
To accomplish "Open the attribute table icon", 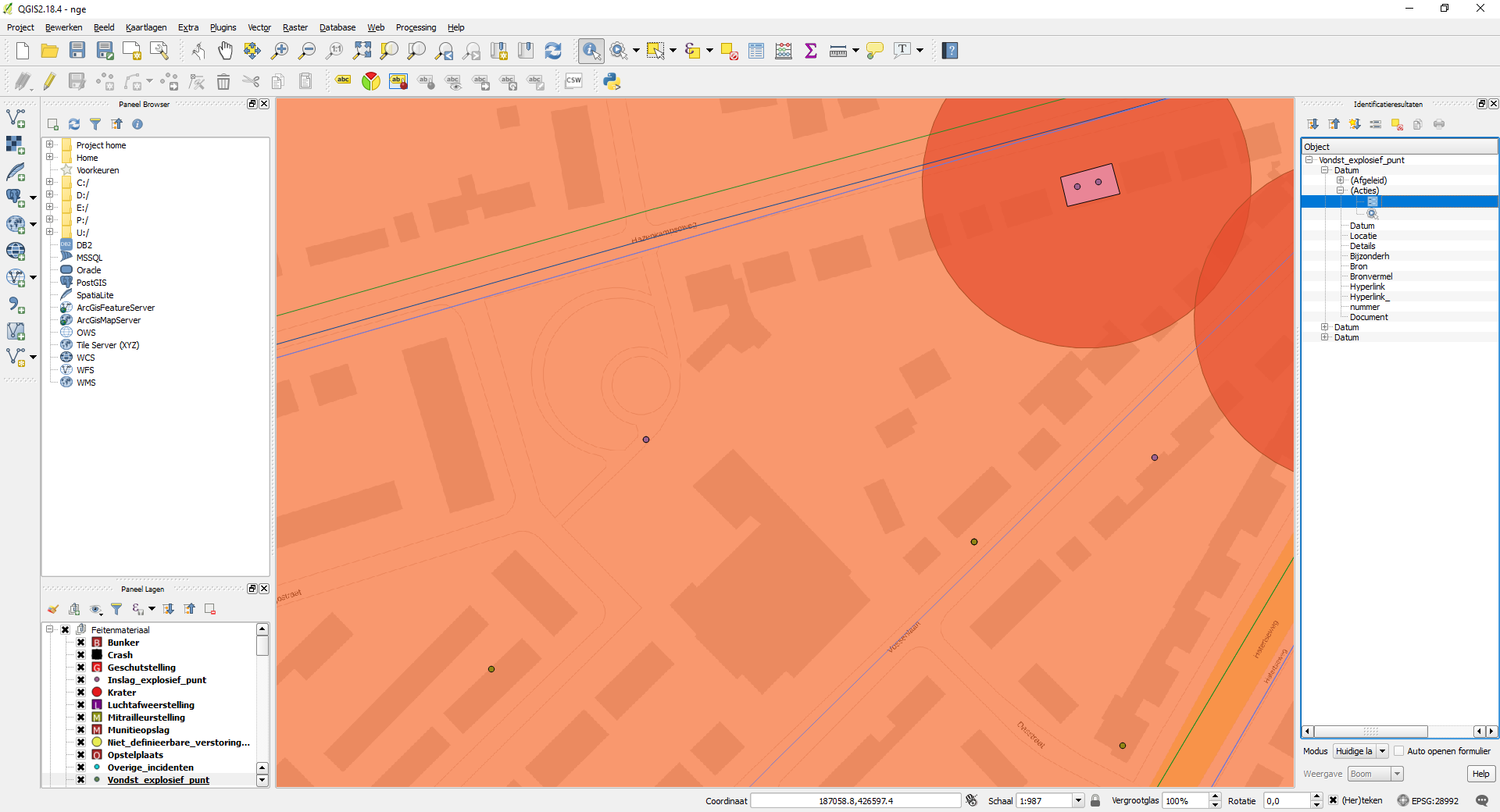I will coord(755,51).
